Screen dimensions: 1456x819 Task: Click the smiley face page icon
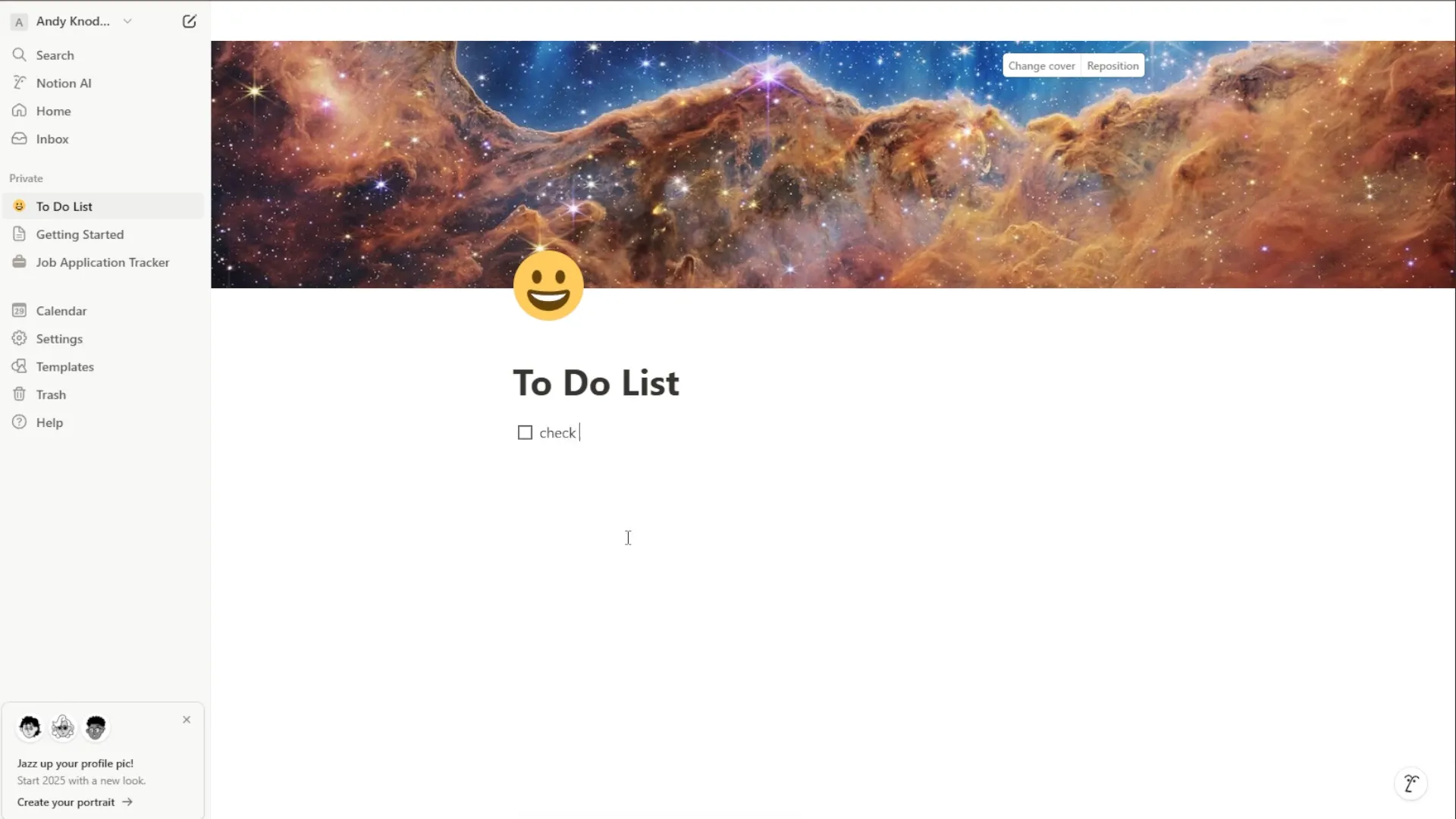[548, 285]
